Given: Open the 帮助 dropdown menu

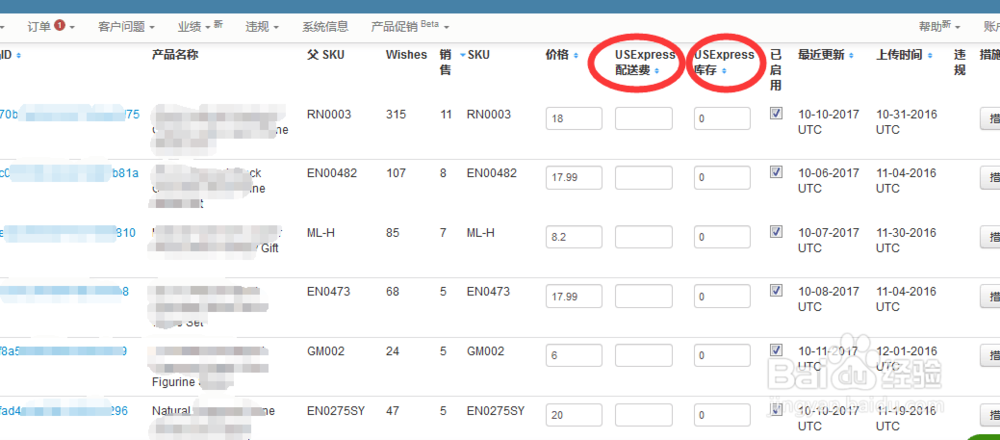Looking at the screenshot, I should (939, 27).
